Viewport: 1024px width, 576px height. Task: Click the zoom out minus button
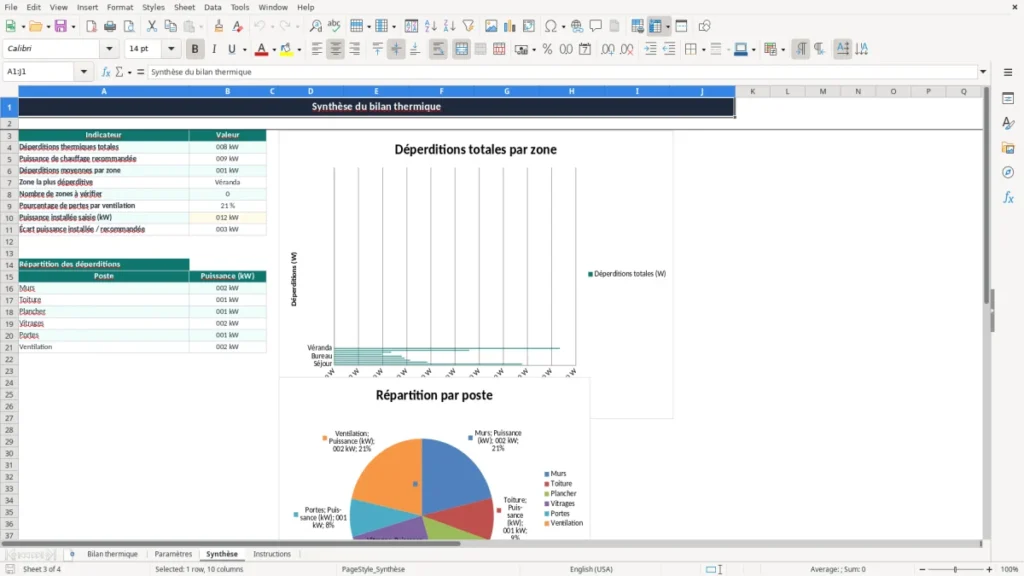coord(922,569)
